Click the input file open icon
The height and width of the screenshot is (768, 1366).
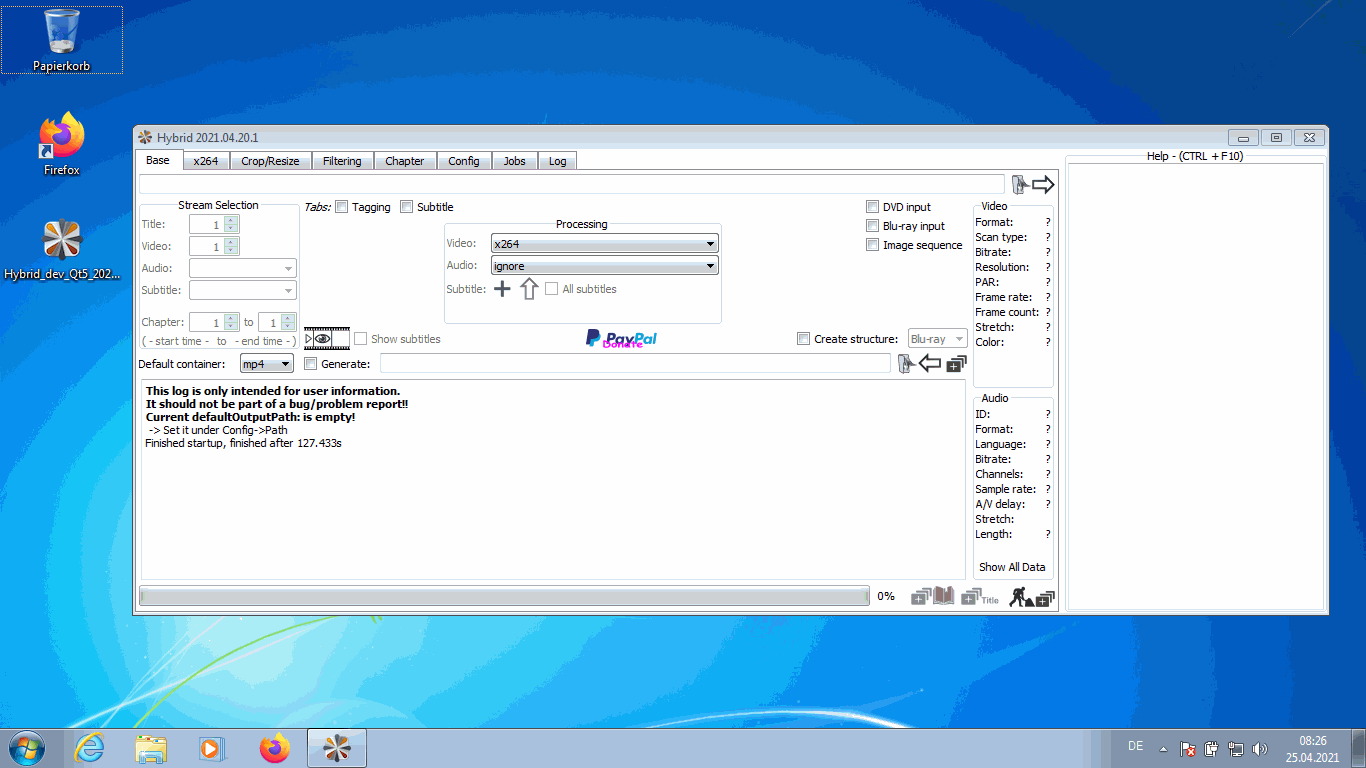tap(1019, 184)
